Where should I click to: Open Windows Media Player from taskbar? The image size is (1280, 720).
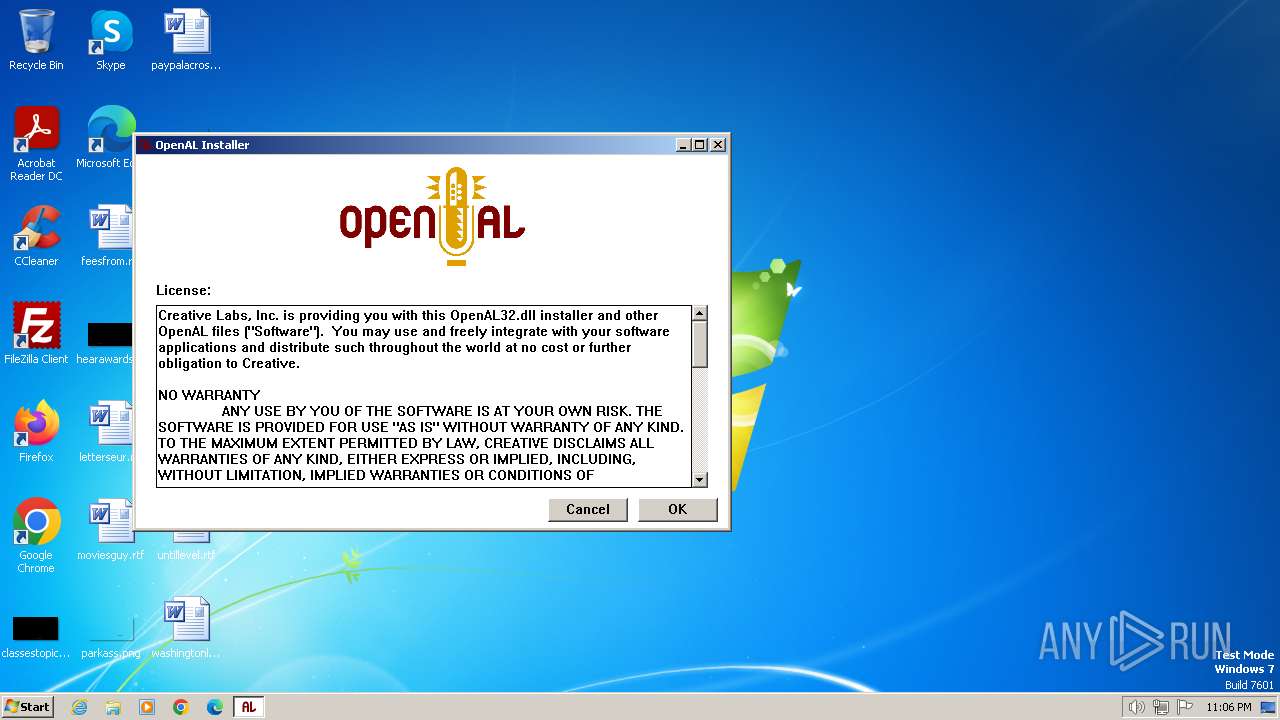click(x=147, y=707)
